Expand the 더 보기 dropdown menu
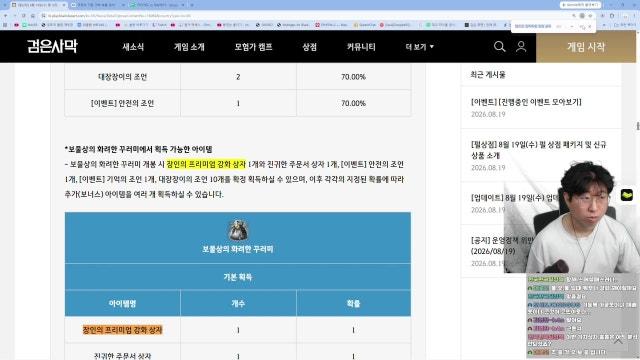This screenshot has height=360, width=640. pos(420,47)
